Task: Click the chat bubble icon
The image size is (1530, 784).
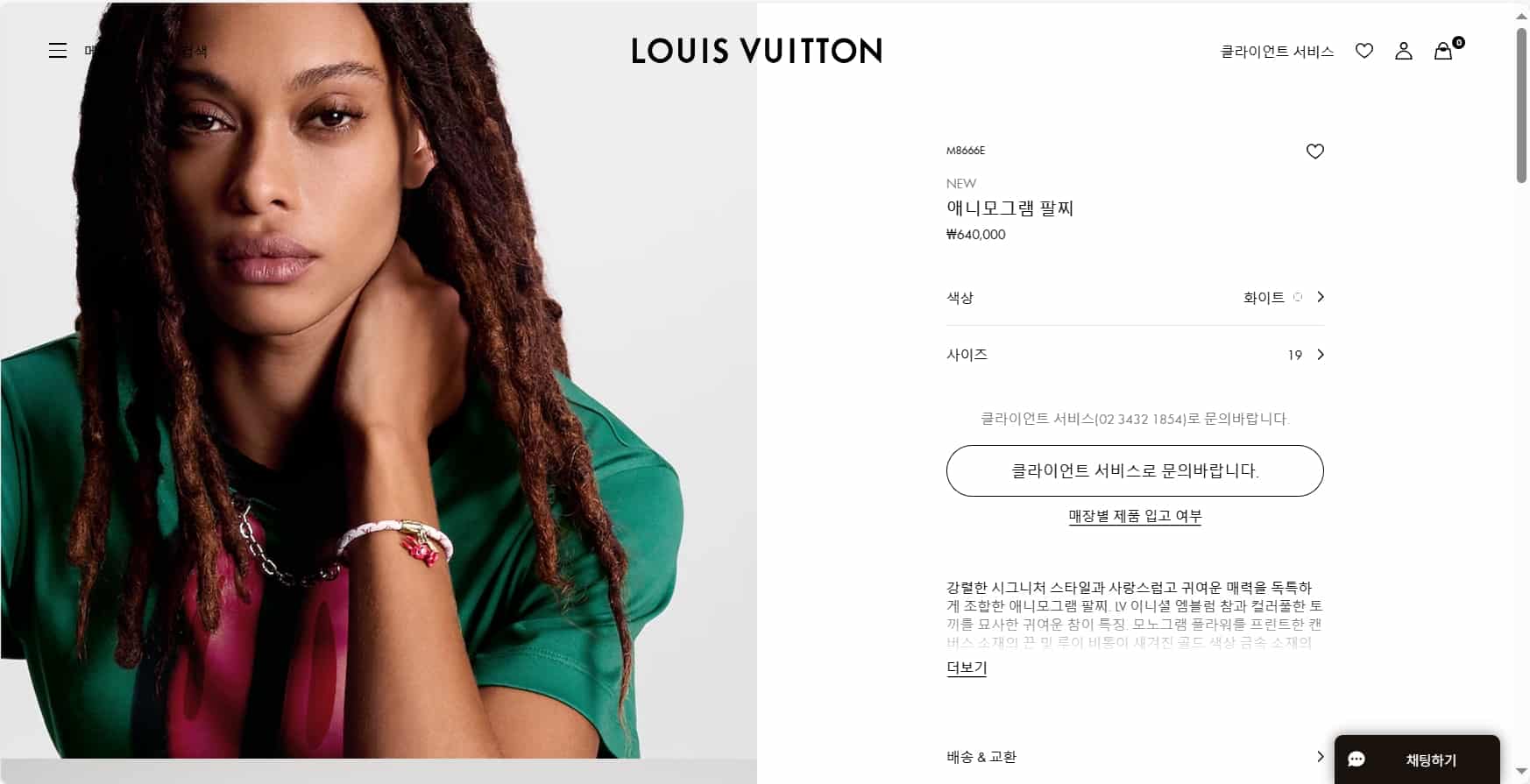Action: tap(1356, 759)
